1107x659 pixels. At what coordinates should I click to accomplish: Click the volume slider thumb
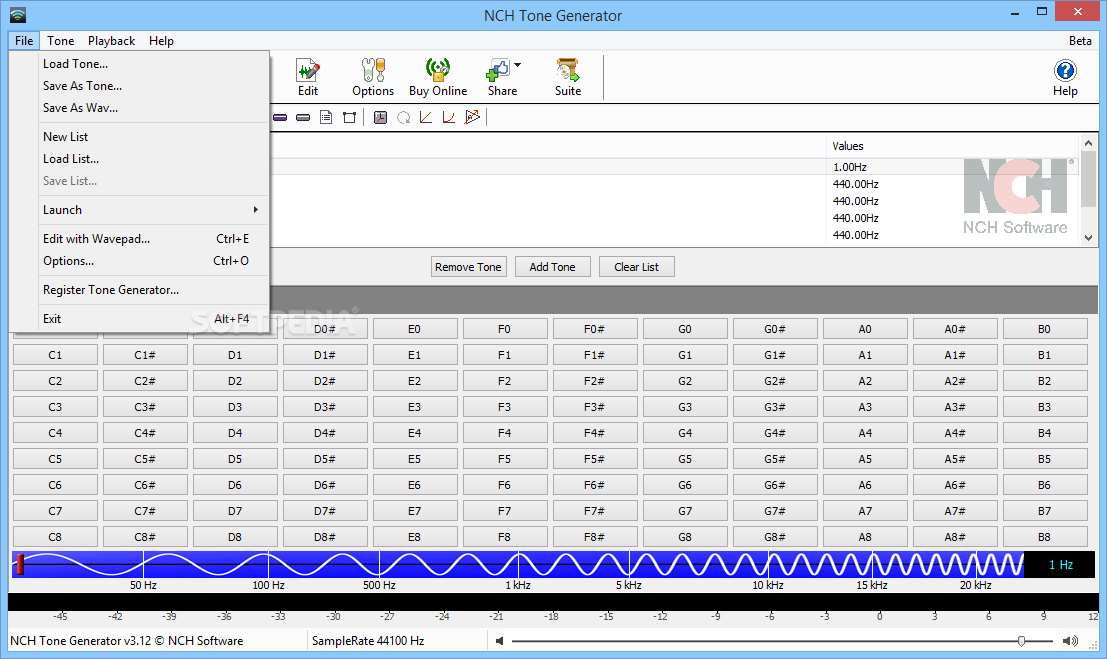point(1021,641)
